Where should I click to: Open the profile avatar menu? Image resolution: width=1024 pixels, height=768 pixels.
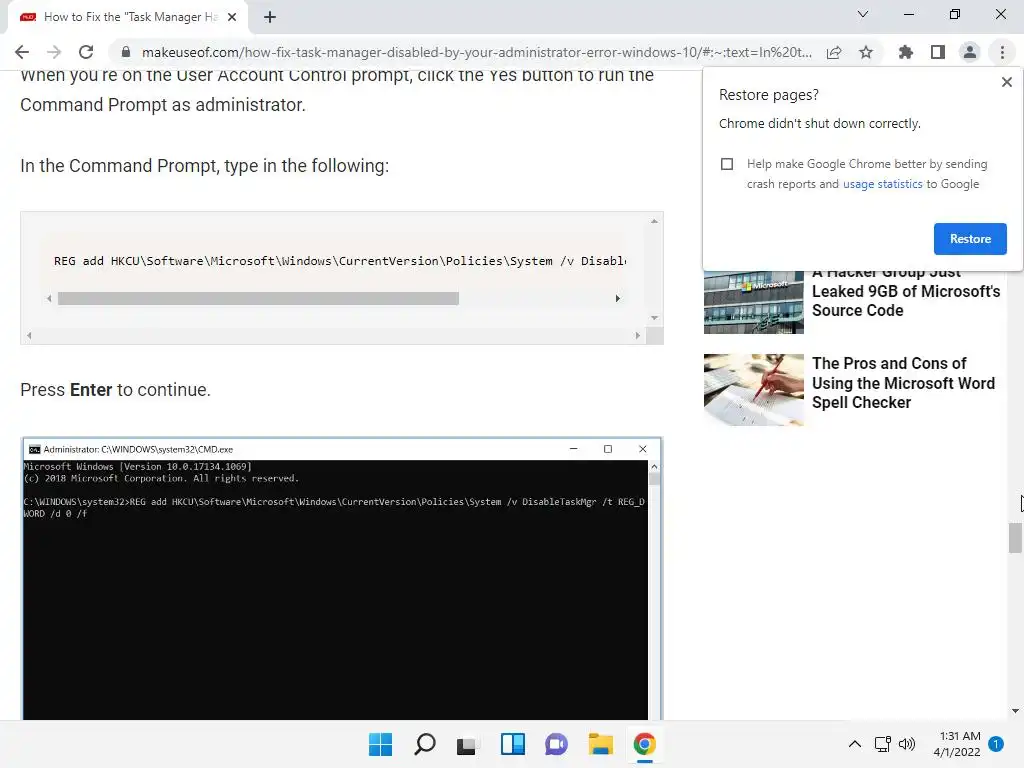[x=970, y=52]
